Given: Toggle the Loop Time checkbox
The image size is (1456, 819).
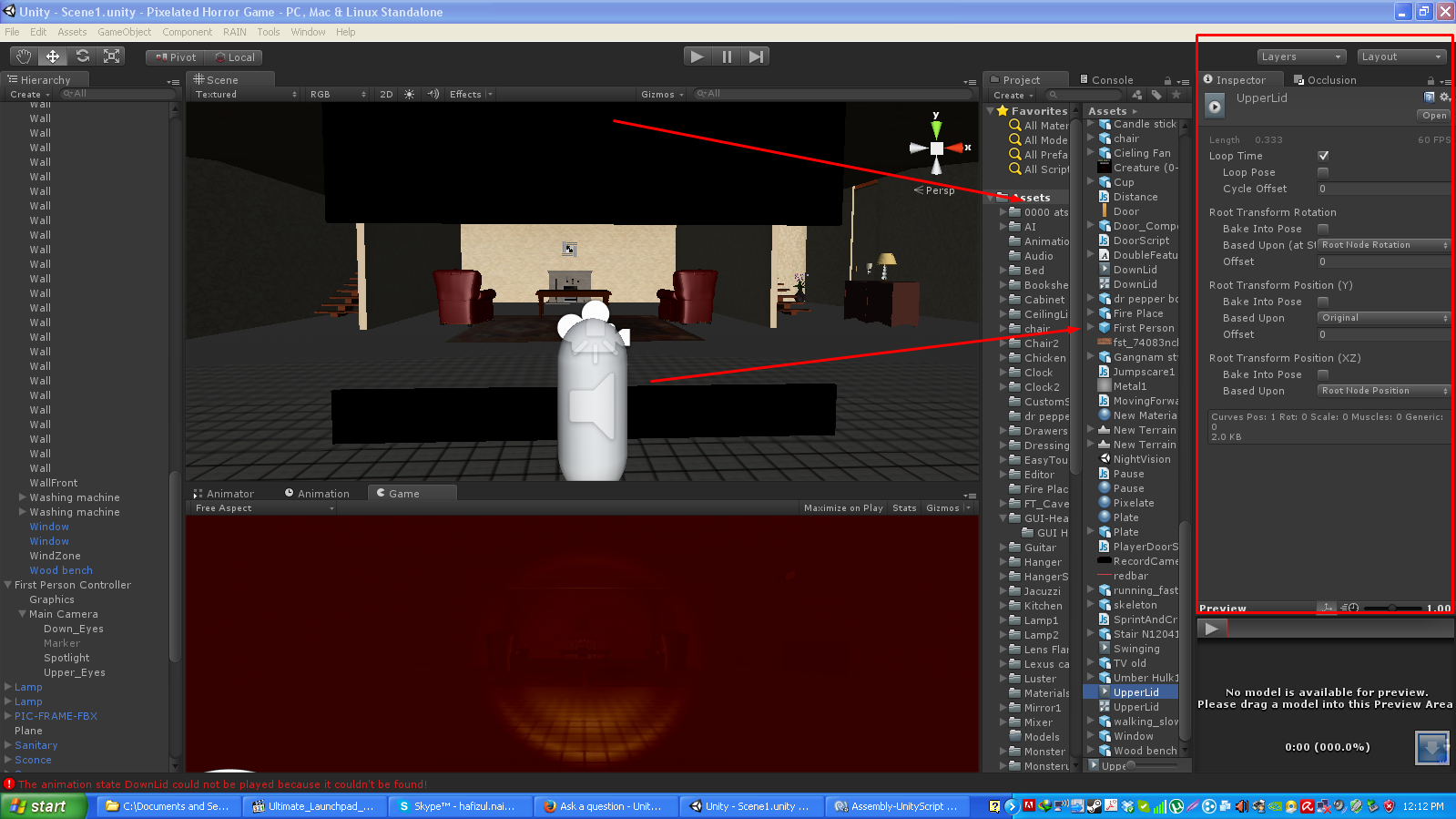Looking at the screenshot, I should [x=1323, y=156].
